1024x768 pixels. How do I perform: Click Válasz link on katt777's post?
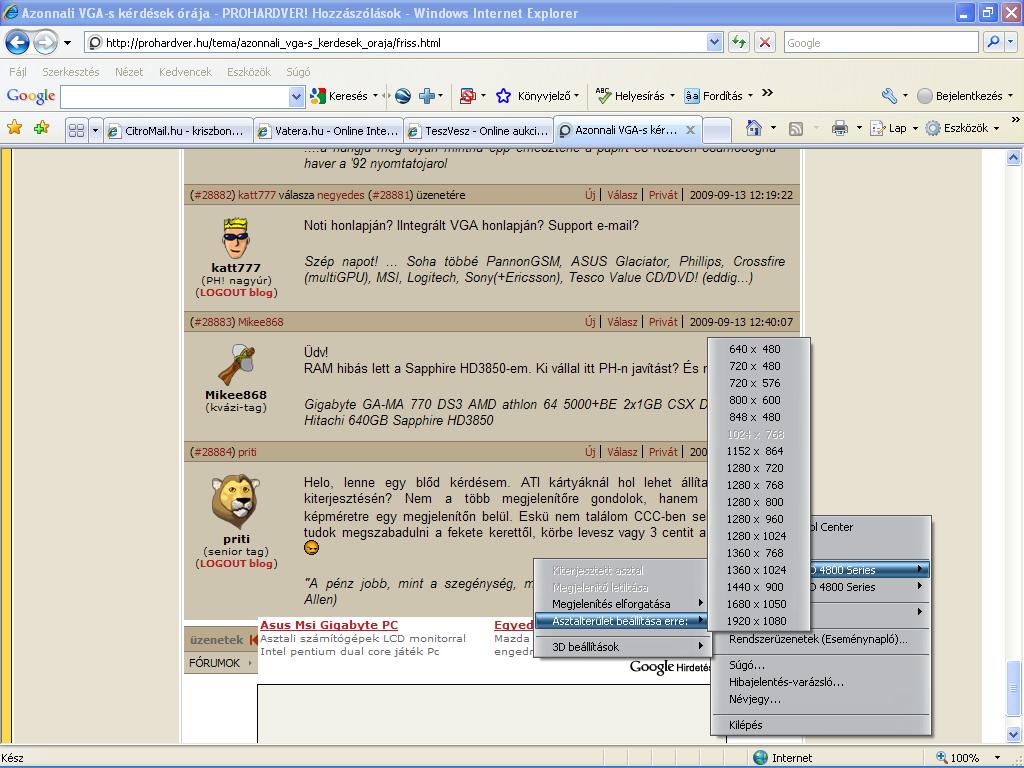(x=622, y=195)
